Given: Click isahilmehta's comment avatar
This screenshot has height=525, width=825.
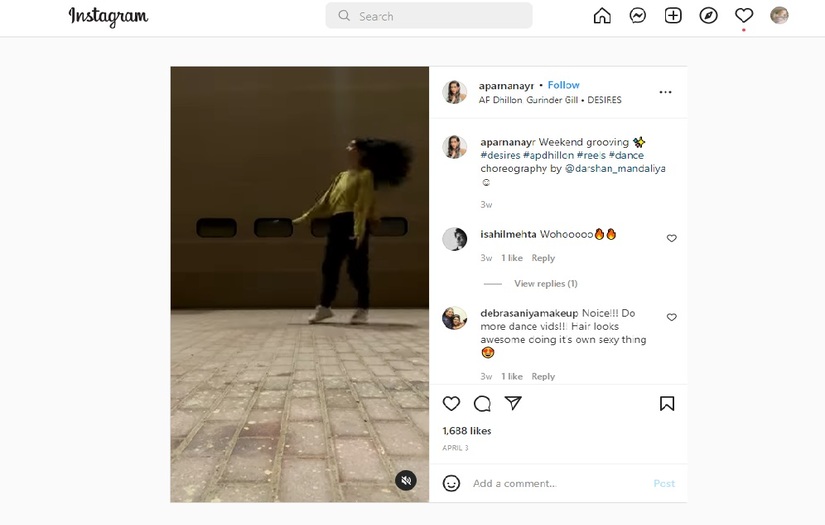Looking at the screenshot, I should (455, 239).
